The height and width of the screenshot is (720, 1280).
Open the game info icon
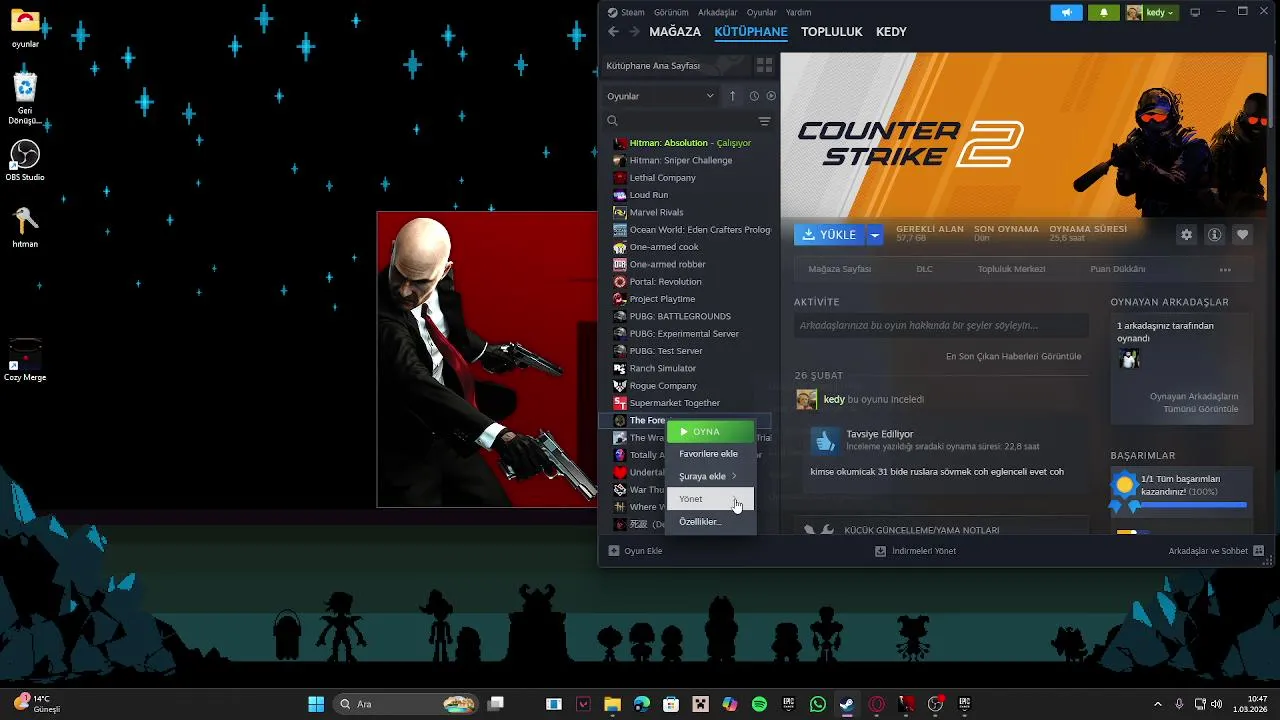(1214, 235)
